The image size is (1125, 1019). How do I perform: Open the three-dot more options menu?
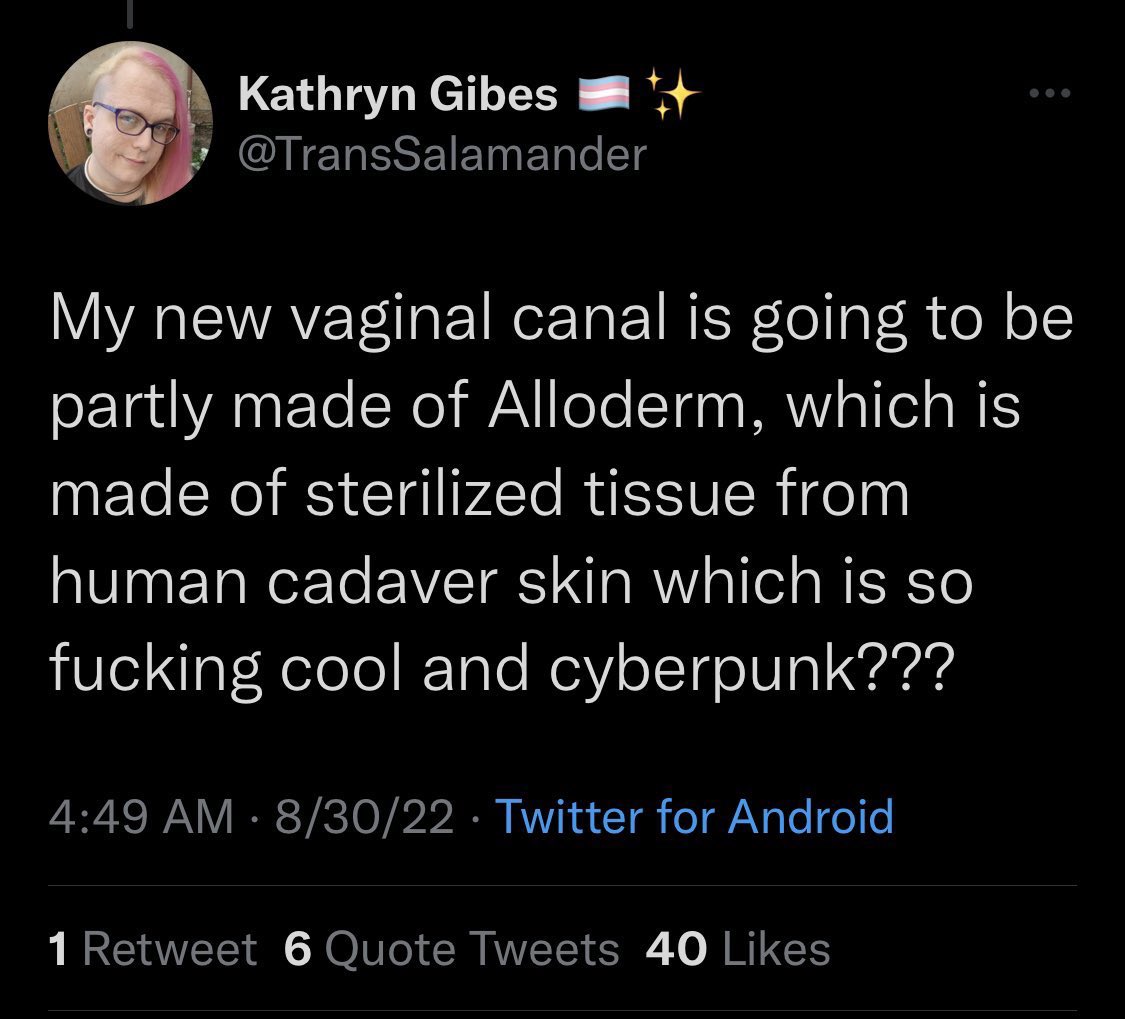tap(1052, 95)
